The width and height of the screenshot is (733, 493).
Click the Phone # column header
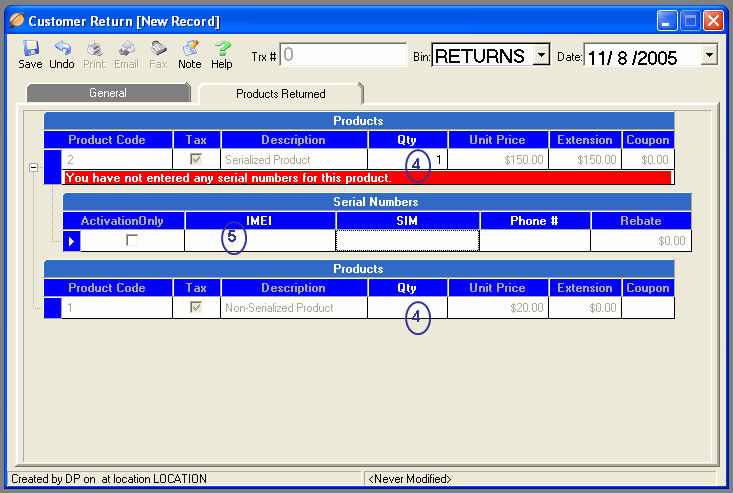click(535, 221)
